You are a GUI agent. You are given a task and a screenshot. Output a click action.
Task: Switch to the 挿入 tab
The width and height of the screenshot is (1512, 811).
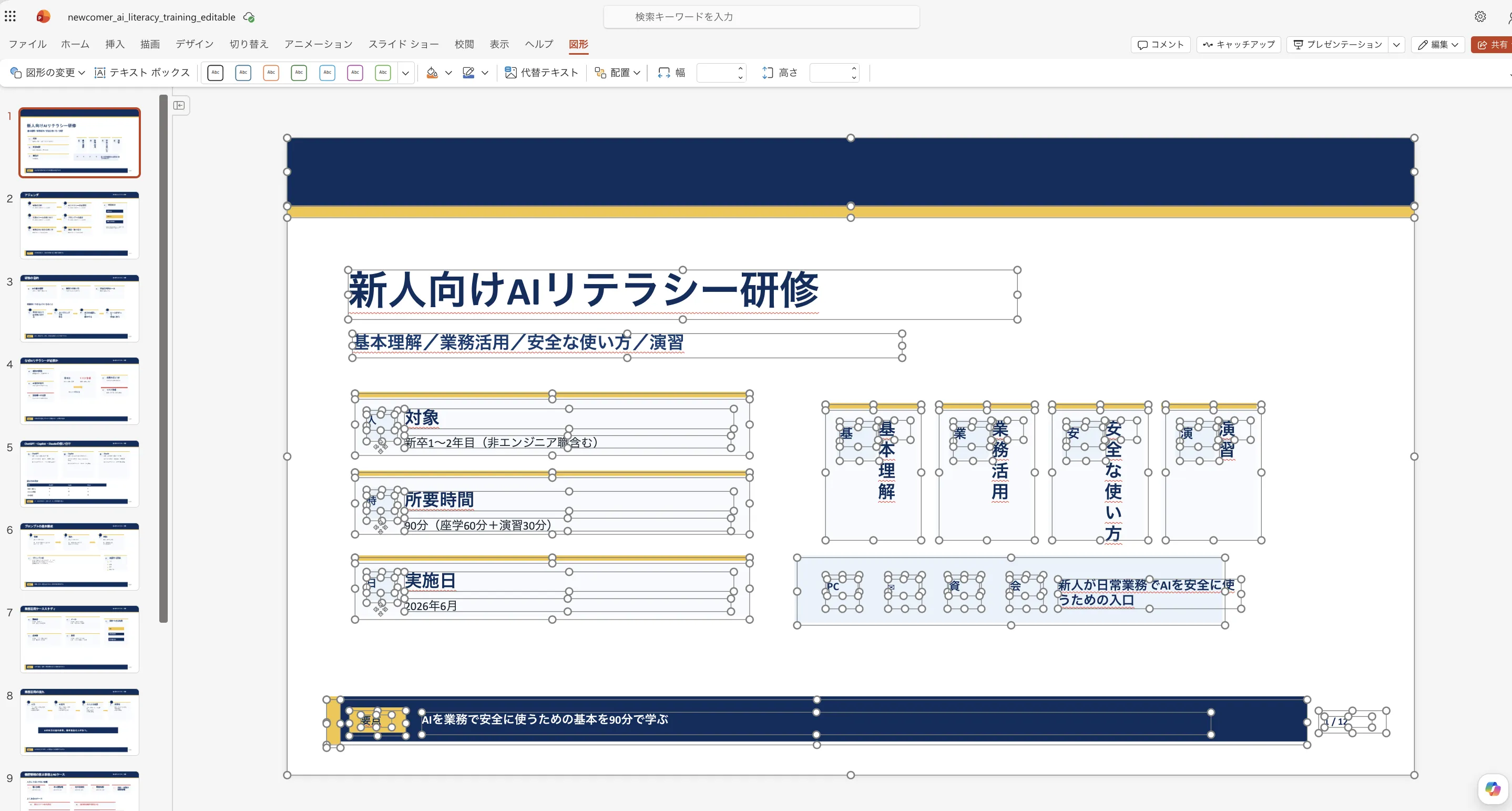pyautogui.click(x=115, y=44)
